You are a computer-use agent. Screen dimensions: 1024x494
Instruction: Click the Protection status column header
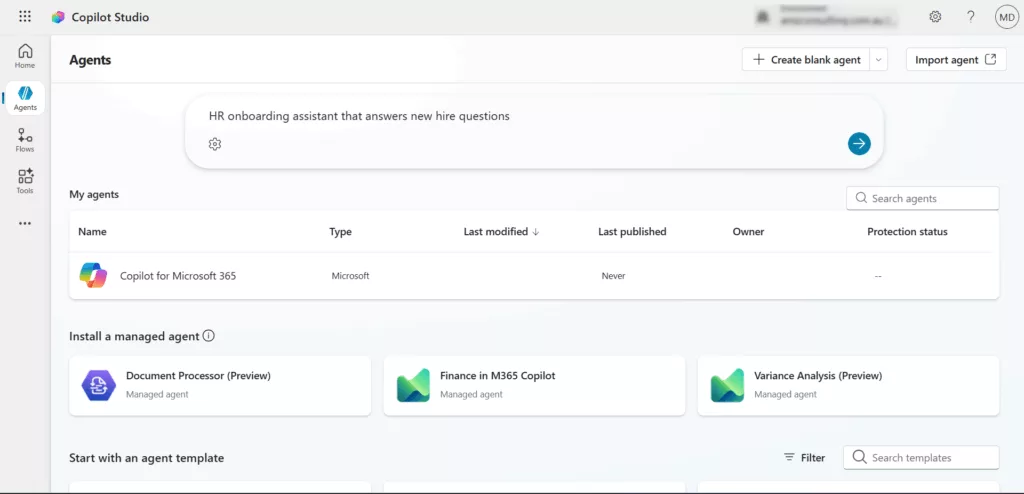click(907, 231)
